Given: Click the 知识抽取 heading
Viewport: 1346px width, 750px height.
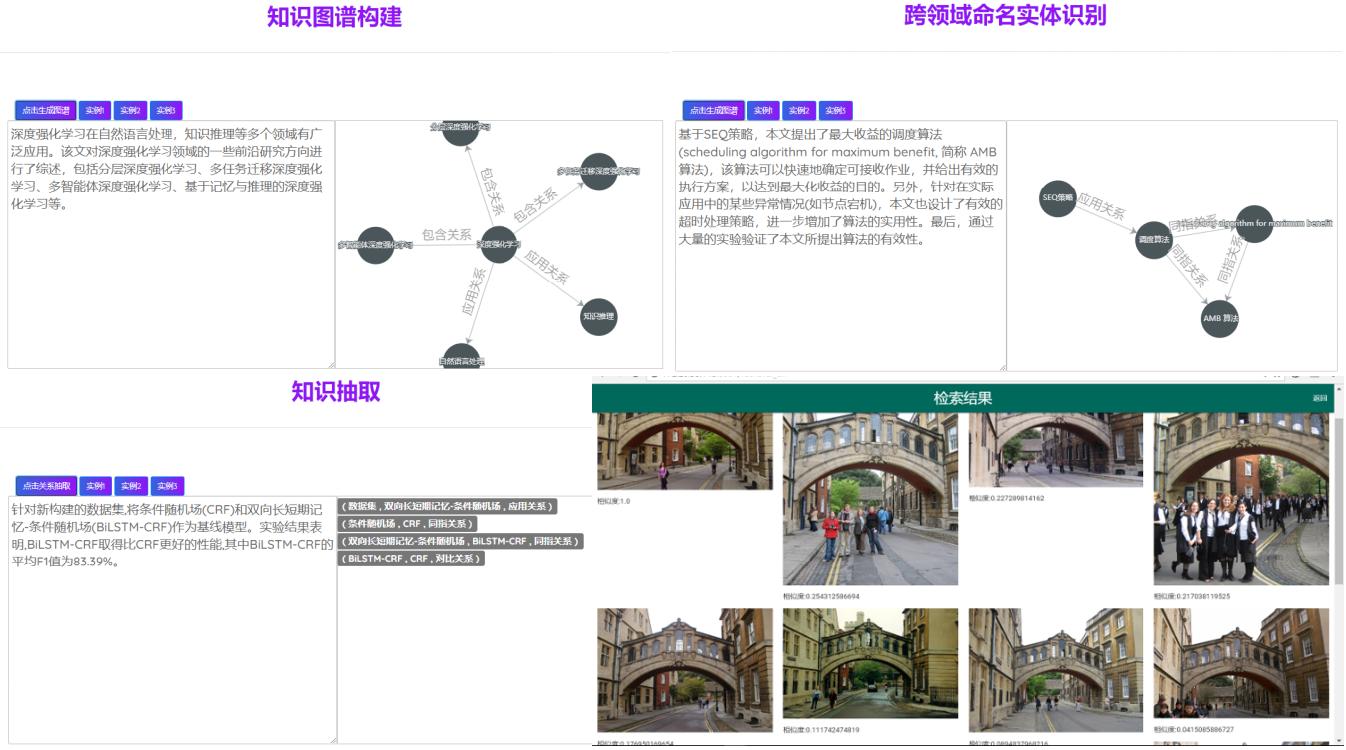Looking at the screenshot, I should coord(336,392).
